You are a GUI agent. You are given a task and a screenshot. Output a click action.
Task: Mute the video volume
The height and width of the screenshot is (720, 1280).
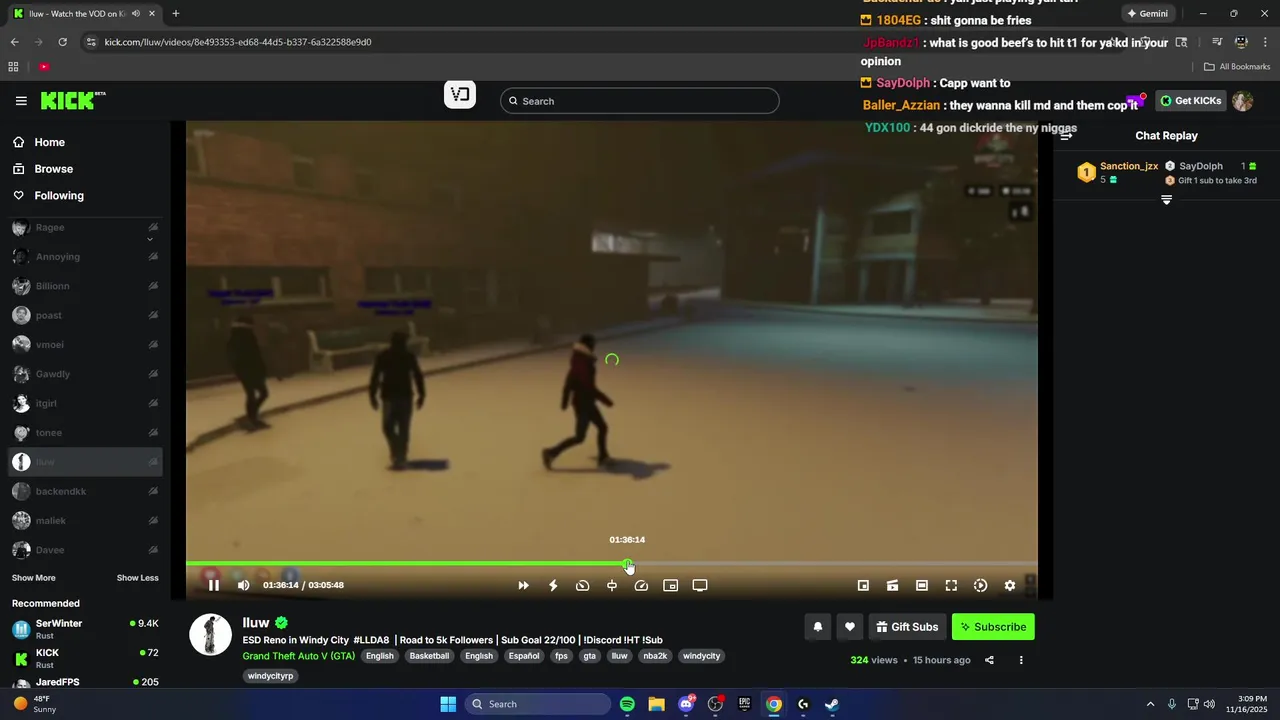243,585
